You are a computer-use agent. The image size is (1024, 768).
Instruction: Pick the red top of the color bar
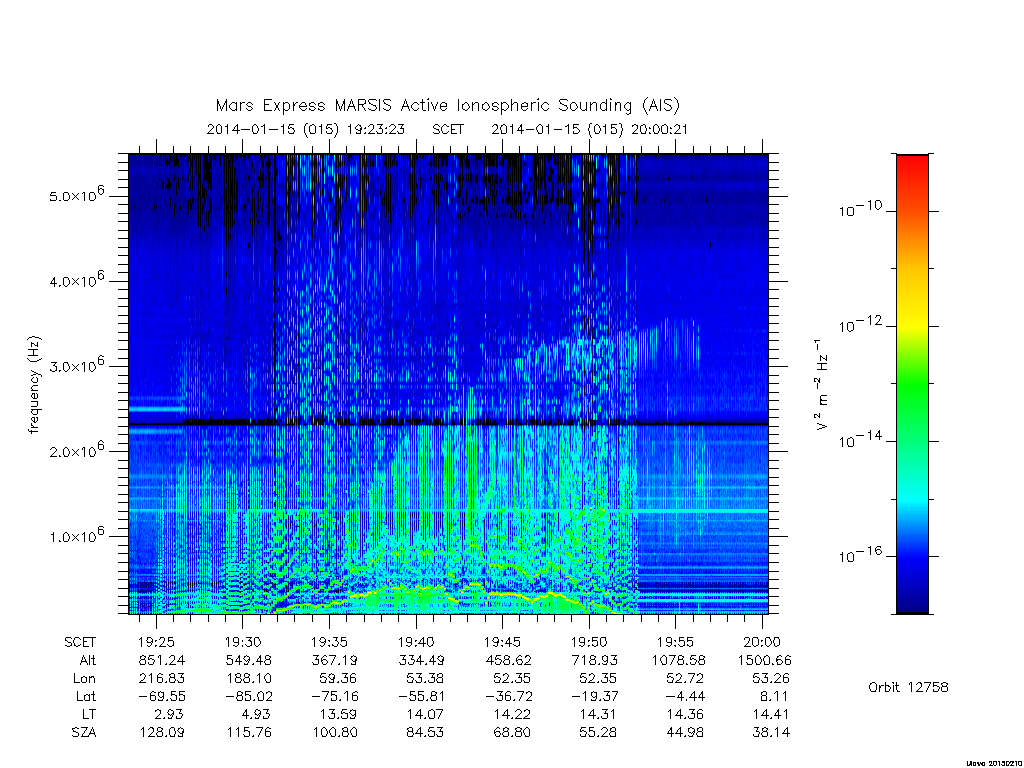click(x=912, y=163)
